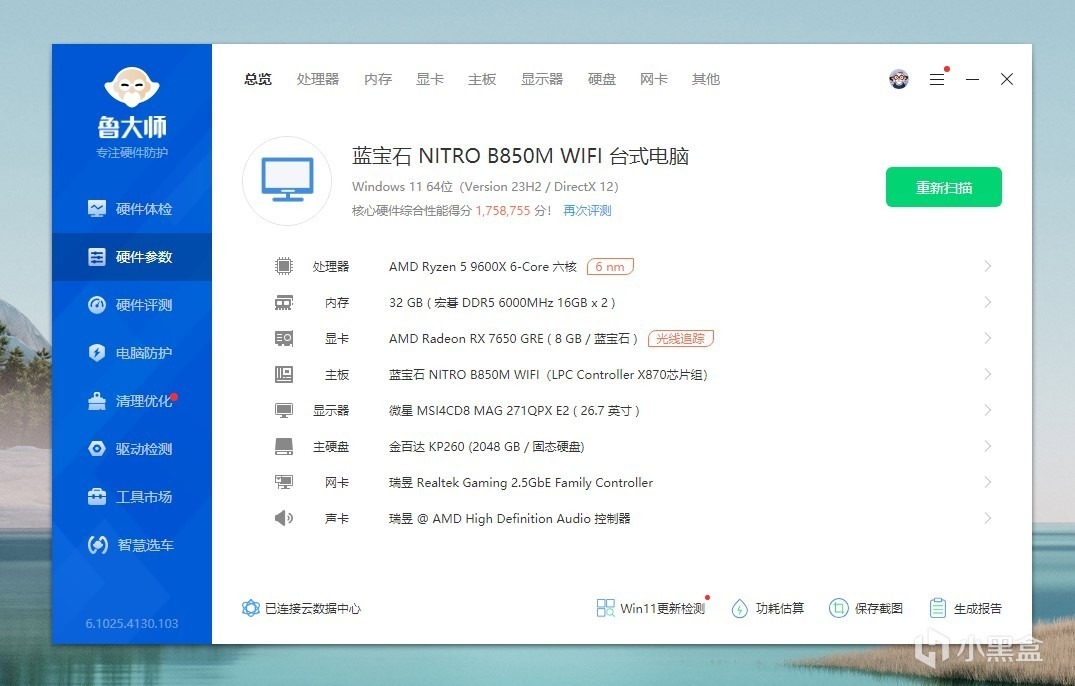The height and width of the screenshot is (686, 1075).
Task: Click 32 GB DDR5 6000MHz memory text
Action: 502,302
